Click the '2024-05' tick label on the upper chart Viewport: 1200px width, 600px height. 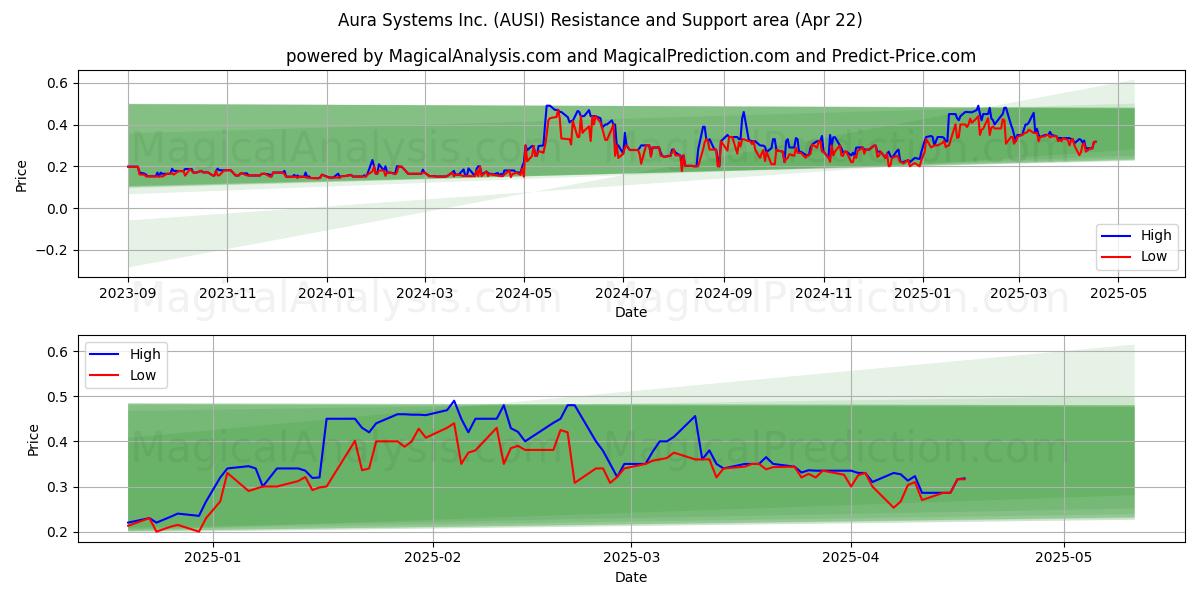pos(524,292)
